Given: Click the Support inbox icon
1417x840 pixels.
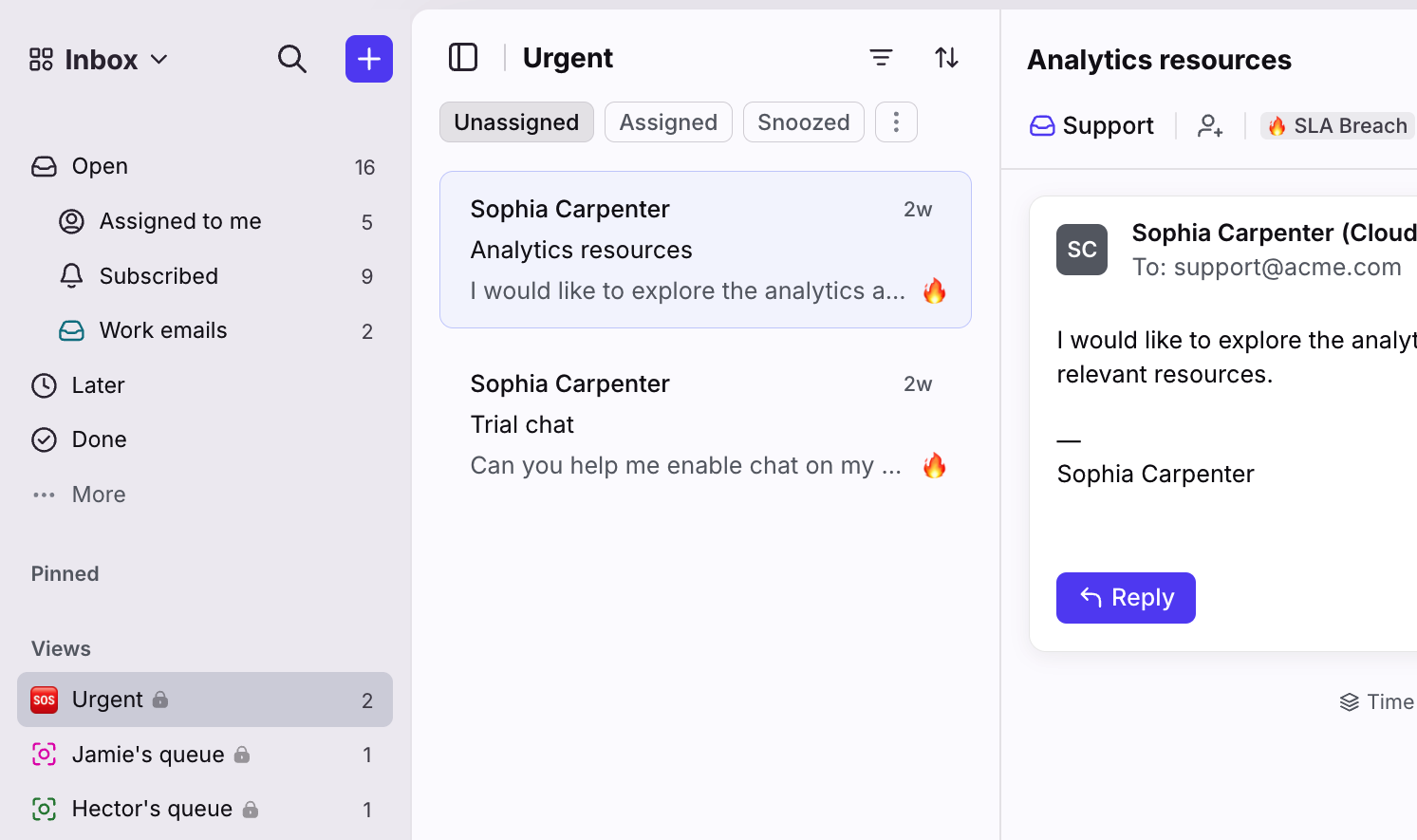Looking at the screenshot, I should click(x=1042, y=125).
